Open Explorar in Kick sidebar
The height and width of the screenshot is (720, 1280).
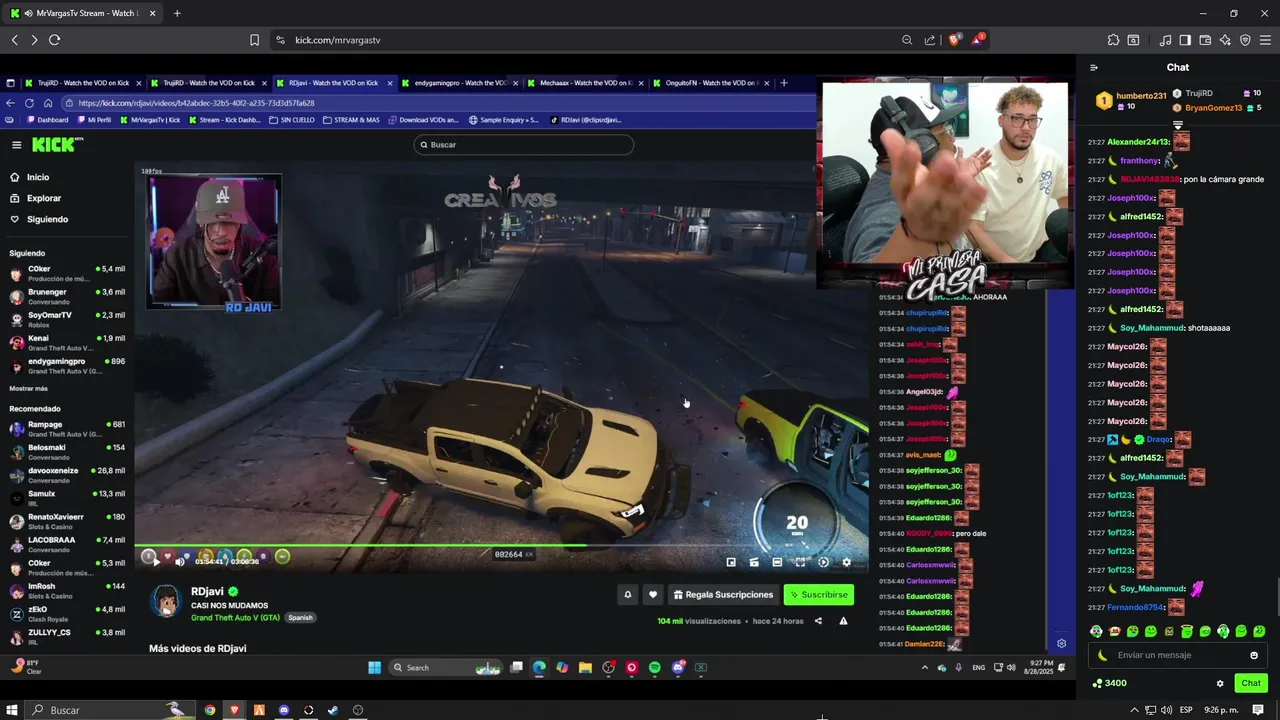tap(36, 198)
